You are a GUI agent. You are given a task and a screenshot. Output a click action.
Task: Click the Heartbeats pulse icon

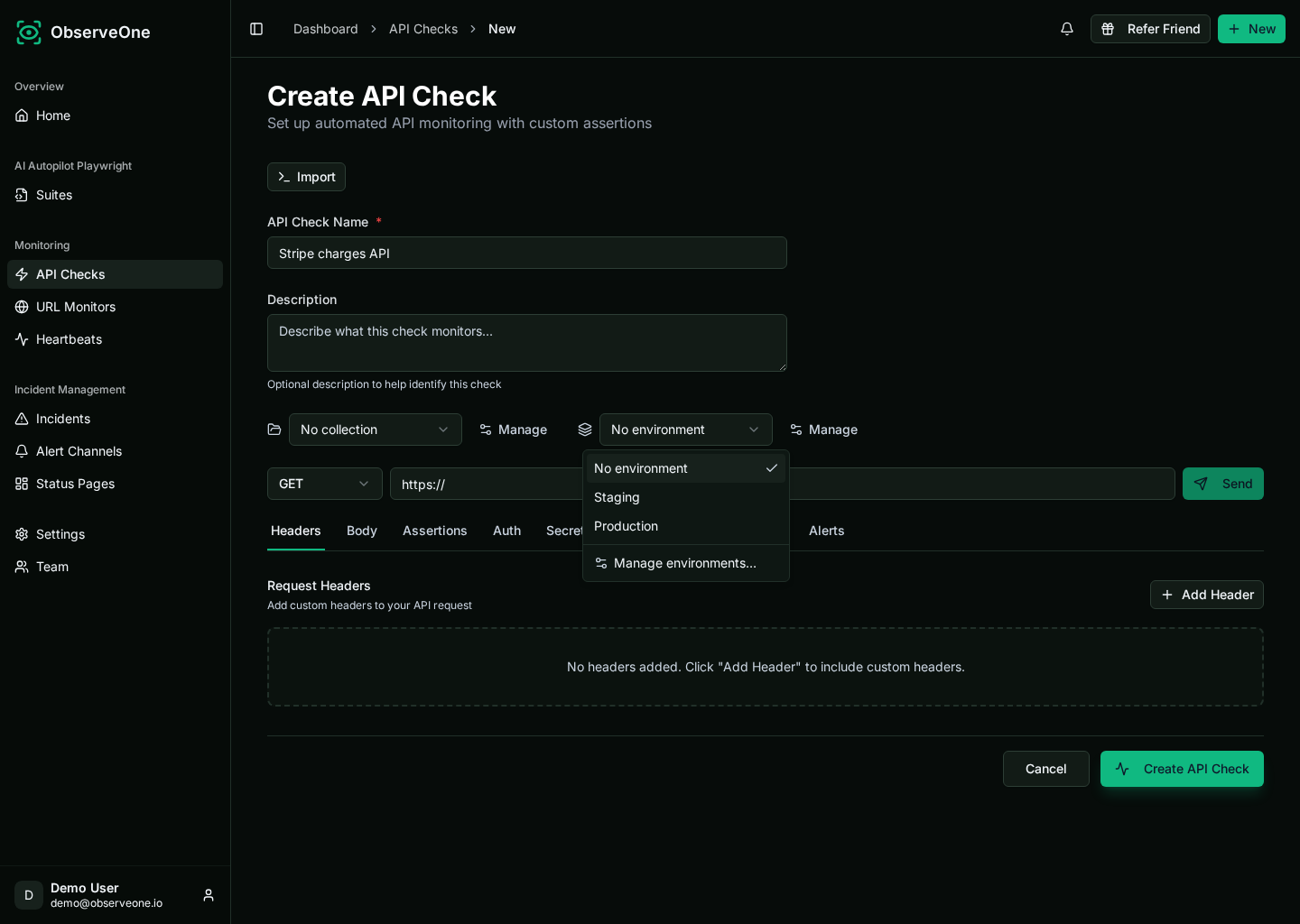point(22,339)
